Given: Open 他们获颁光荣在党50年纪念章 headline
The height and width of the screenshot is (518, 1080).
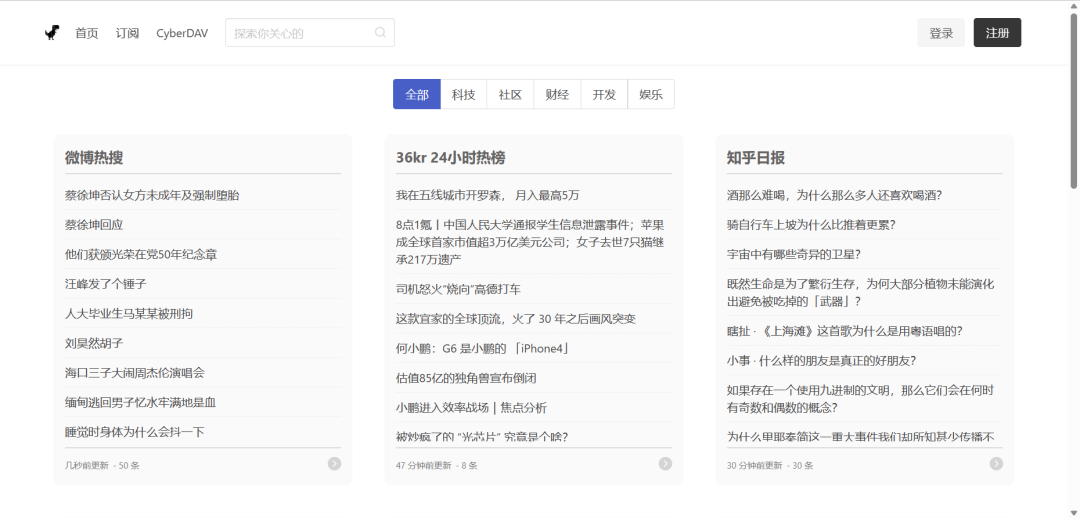Looking at the screenshot, I should (x=141, y=254).
